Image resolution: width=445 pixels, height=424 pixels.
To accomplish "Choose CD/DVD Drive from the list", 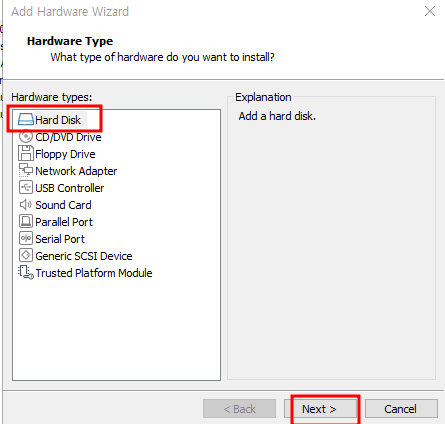I will click(x=68, y=137).
